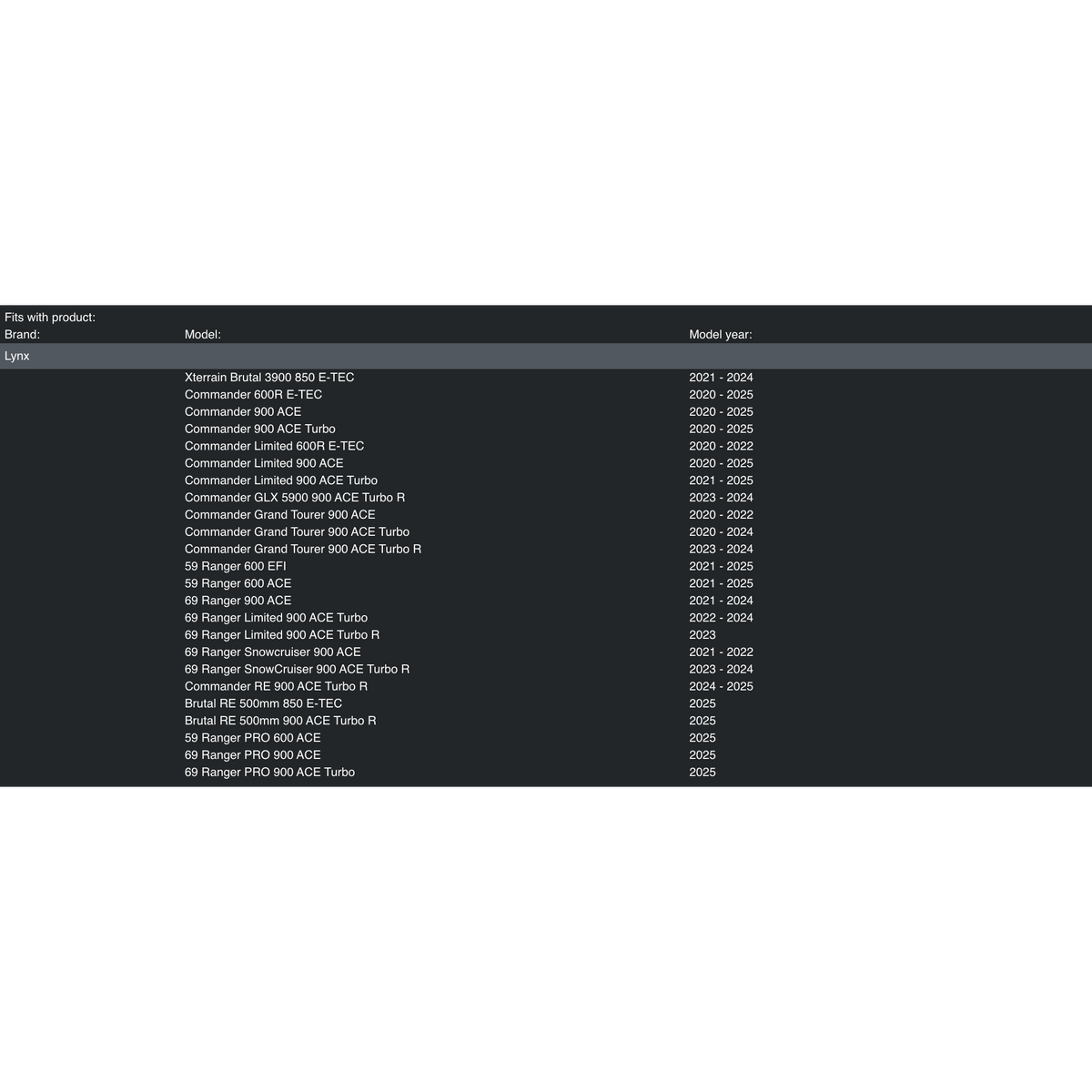Click year 2025 for Brutal RE 500mm 850 E-TEC
The width and height of the screenshot is (1092, 1092).
[703, 703]
